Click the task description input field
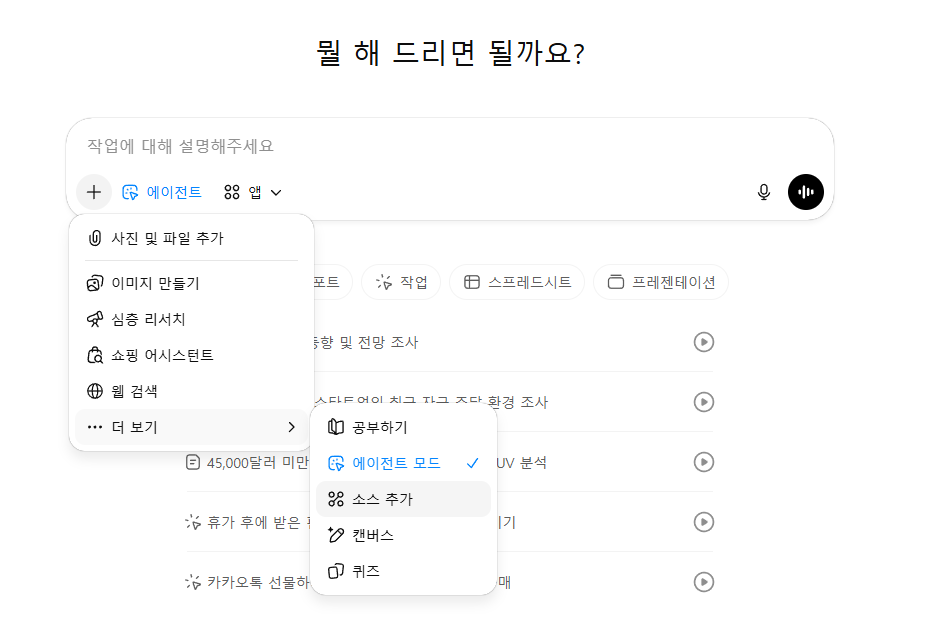This screenshot has width=925, height=643. pos(400,146)
